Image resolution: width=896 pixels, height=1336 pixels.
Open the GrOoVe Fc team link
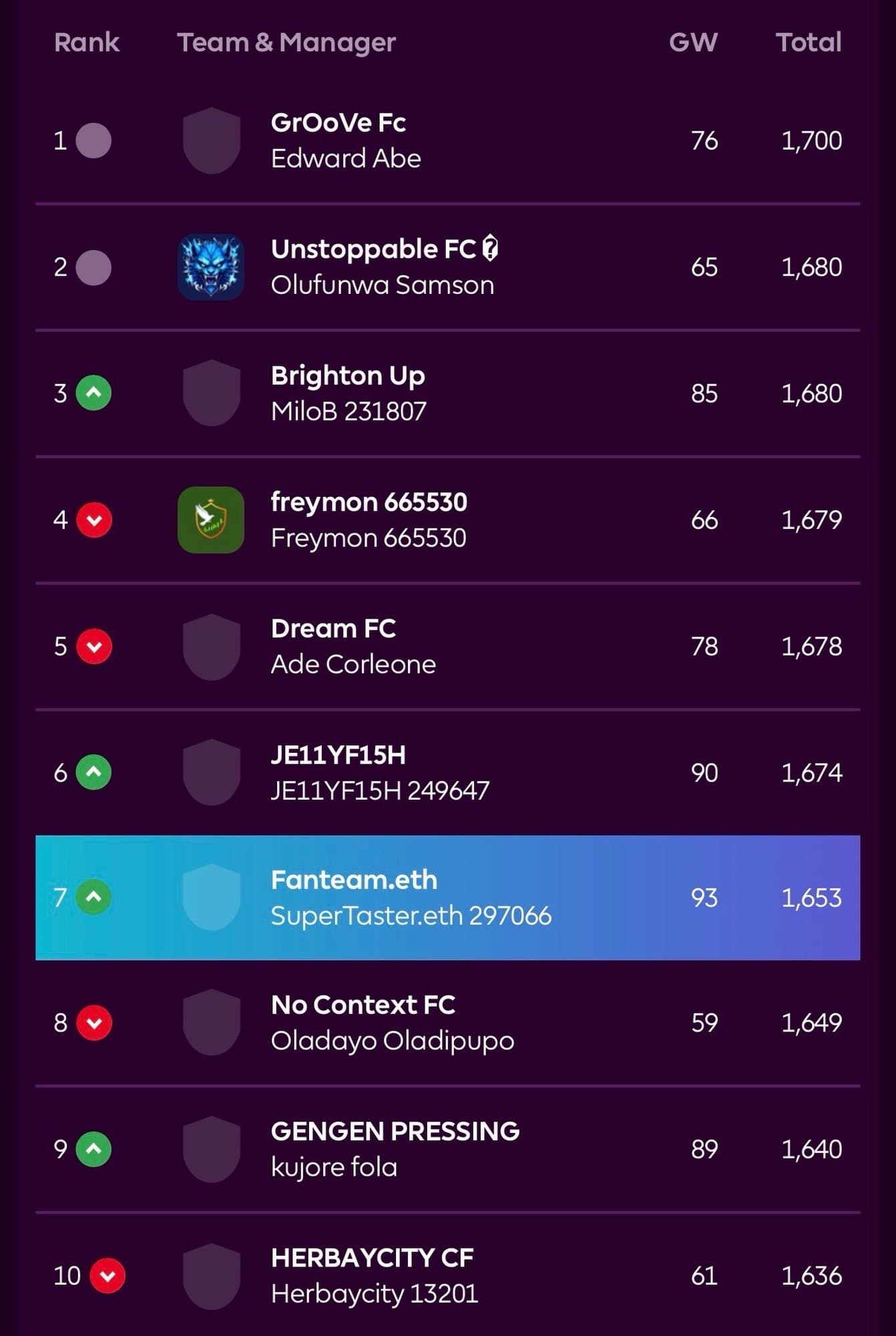[338, 123]
